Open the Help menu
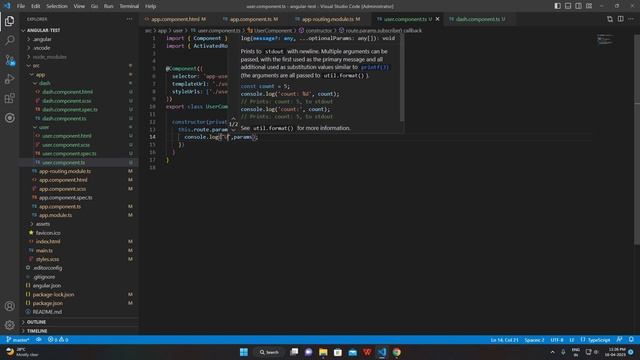Screen dimensions: 640x360 (x=151, y=6)
